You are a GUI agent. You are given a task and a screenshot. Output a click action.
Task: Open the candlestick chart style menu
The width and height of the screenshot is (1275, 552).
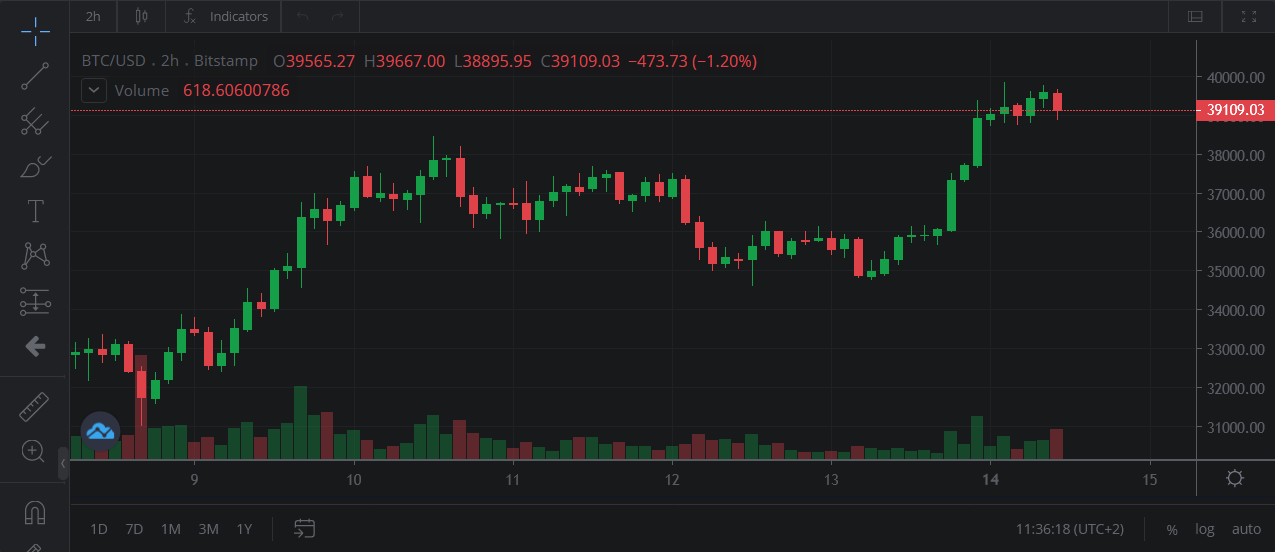click(x=141, y=16)
